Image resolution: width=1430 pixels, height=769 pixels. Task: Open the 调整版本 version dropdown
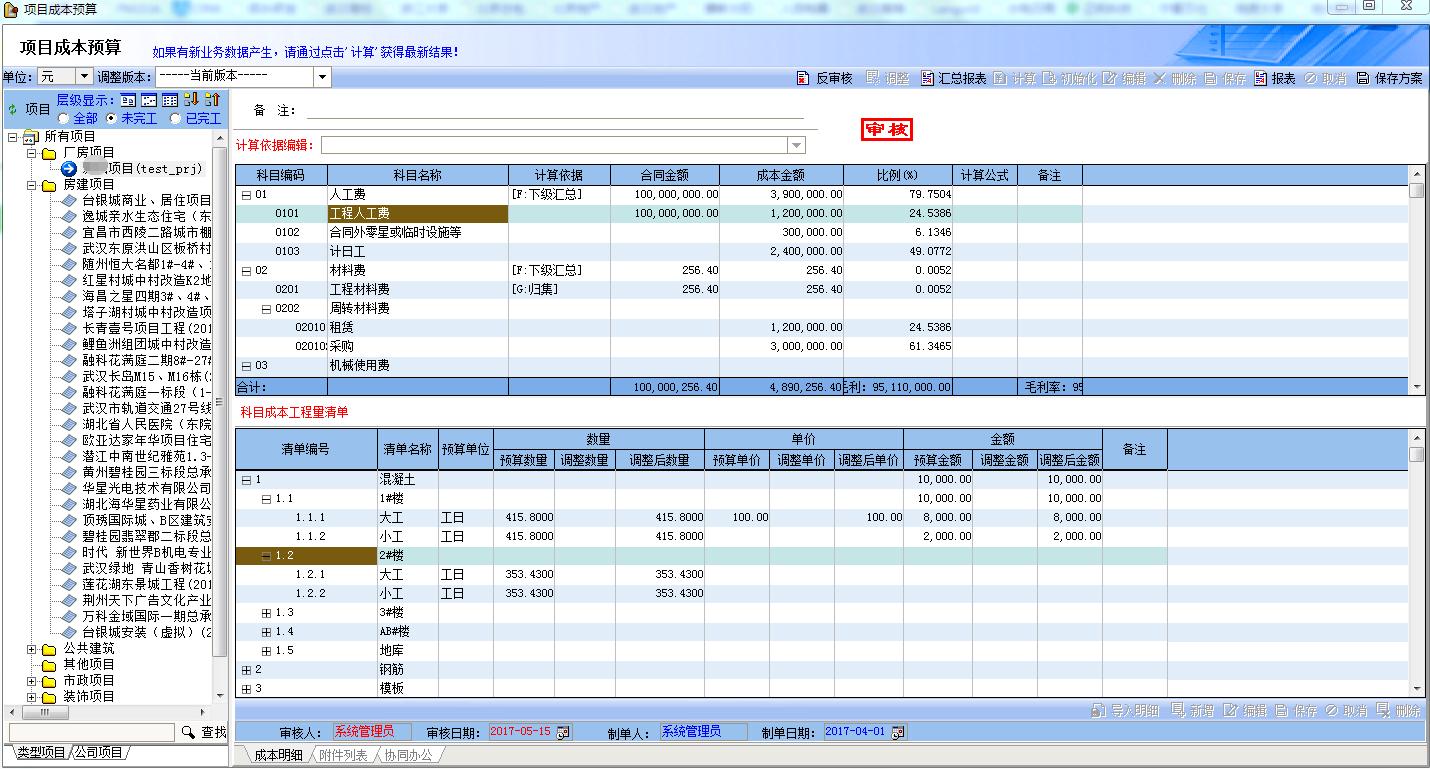(x=322, y=77)
